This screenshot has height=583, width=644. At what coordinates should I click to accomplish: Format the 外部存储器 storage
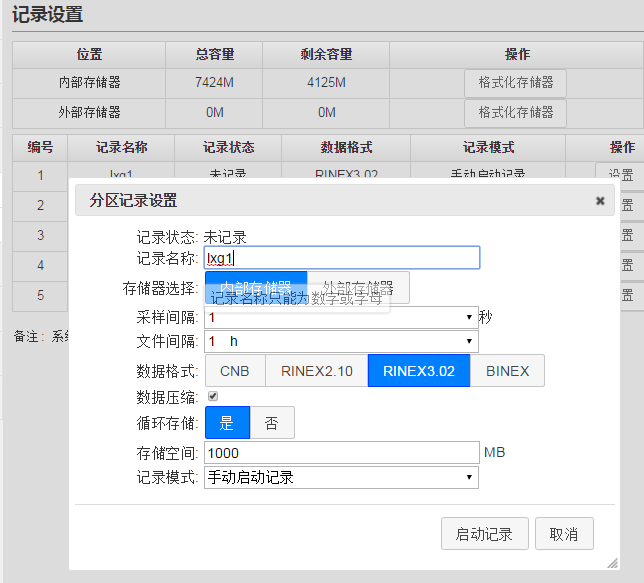click(515, 112)
